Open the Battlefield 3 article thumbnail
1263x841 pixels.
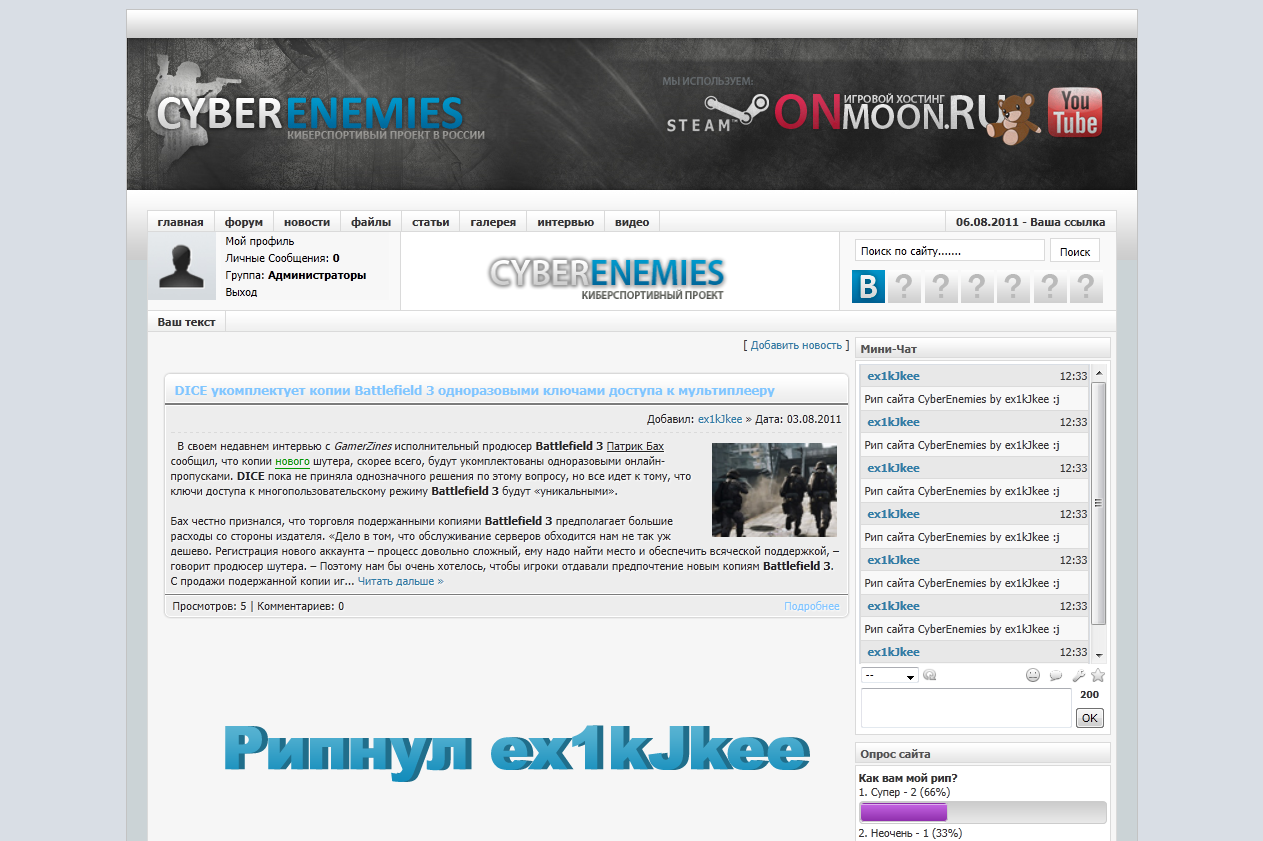[774, 490]
